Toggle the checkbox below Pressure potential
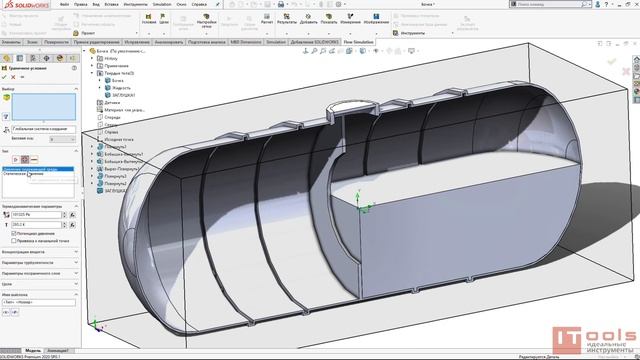Viewport: 640px width, 360px height. point(14,241)
